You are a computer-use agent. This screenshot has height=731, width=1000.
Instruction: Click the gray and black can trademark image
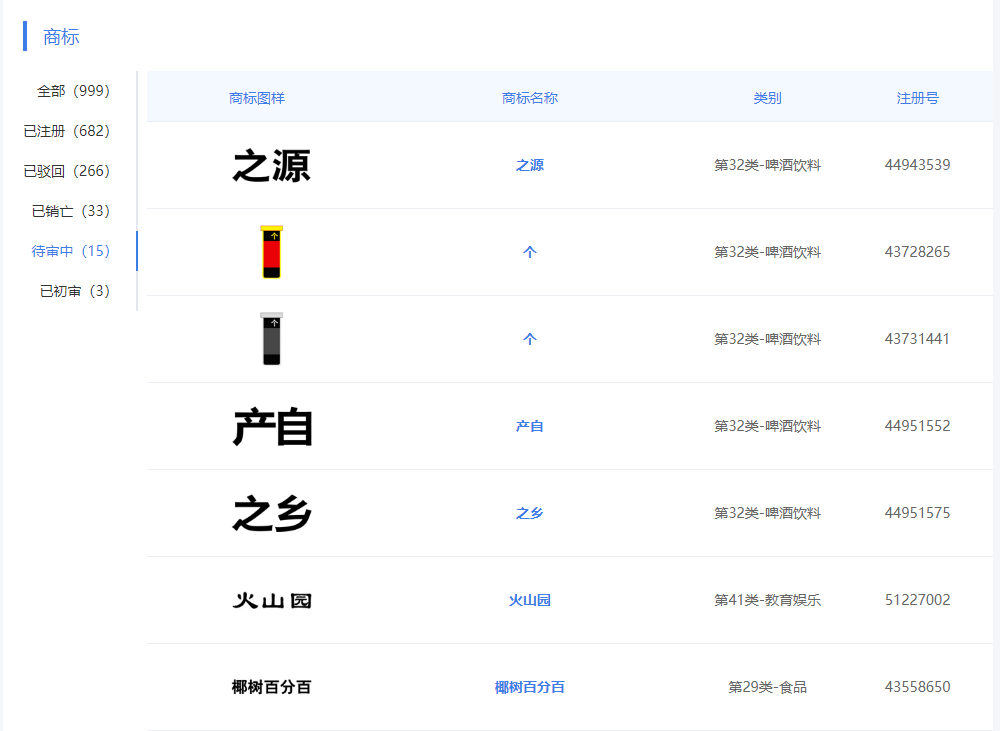[272, 339]
